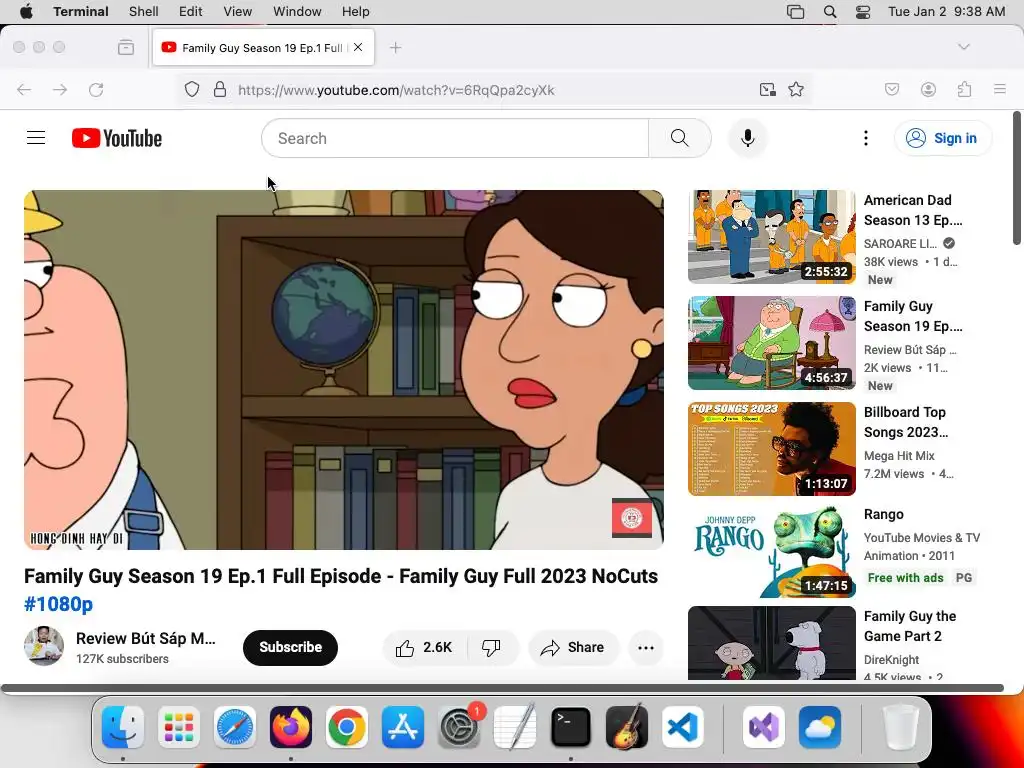Open the Edit menu
The image size is (1024, 768).
[x=191, y=11]
